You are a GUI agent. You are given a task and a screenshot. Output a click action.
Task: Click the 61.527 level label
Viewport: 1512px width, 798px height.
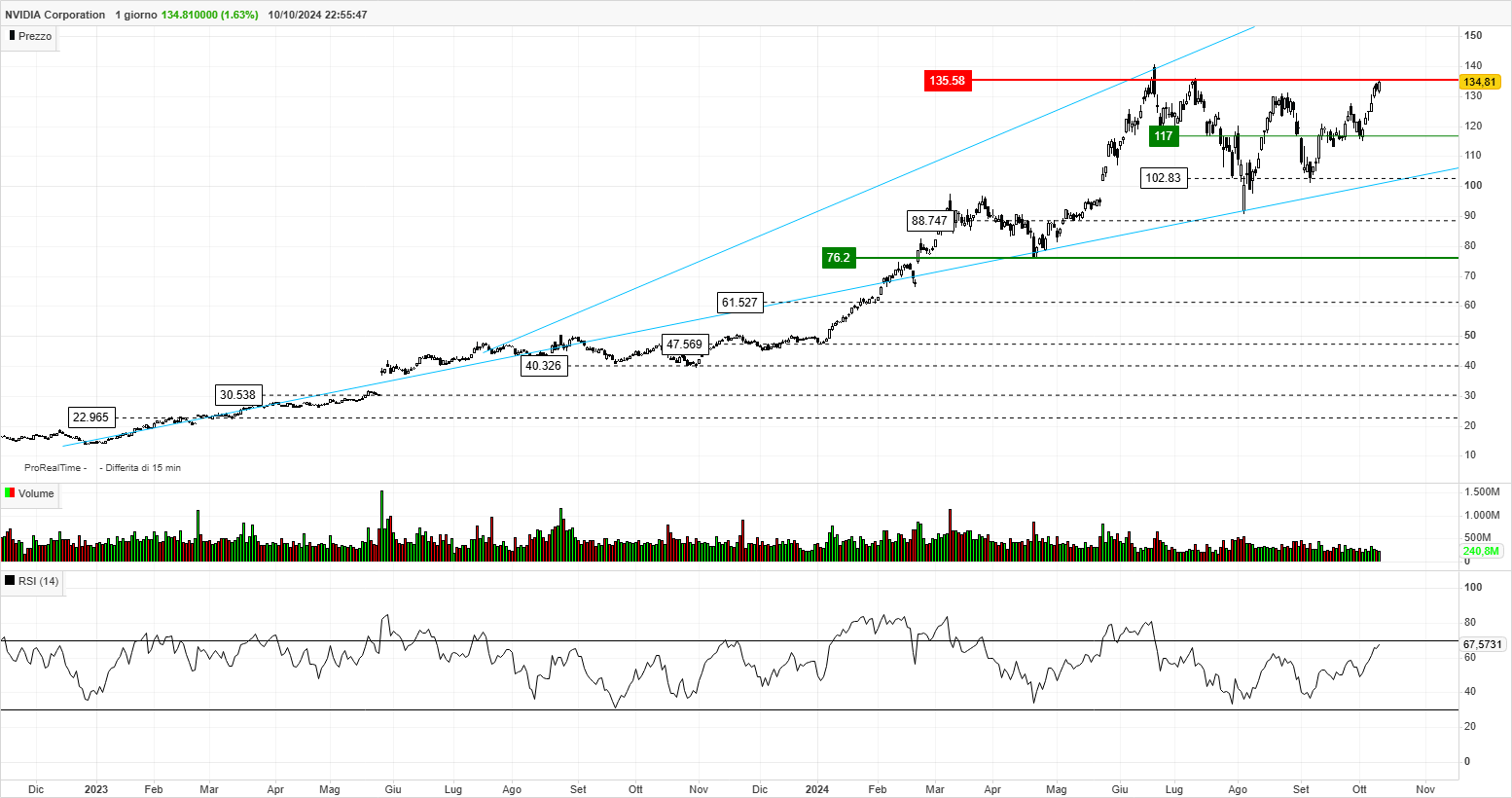(x=739, y=303)
